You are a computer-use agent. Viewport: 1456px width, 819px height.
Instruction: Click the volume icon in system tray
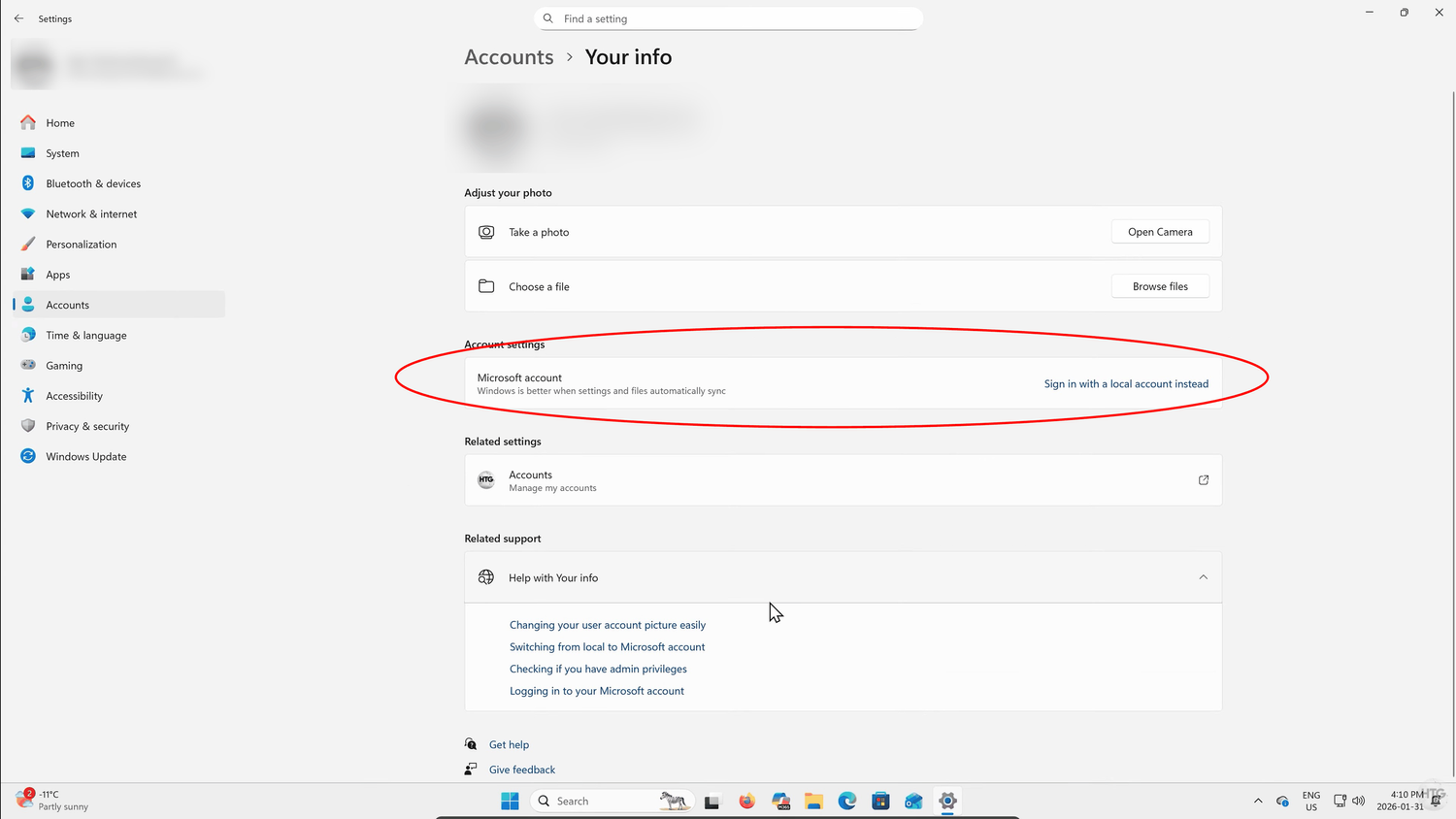(x=1359, y=801)
